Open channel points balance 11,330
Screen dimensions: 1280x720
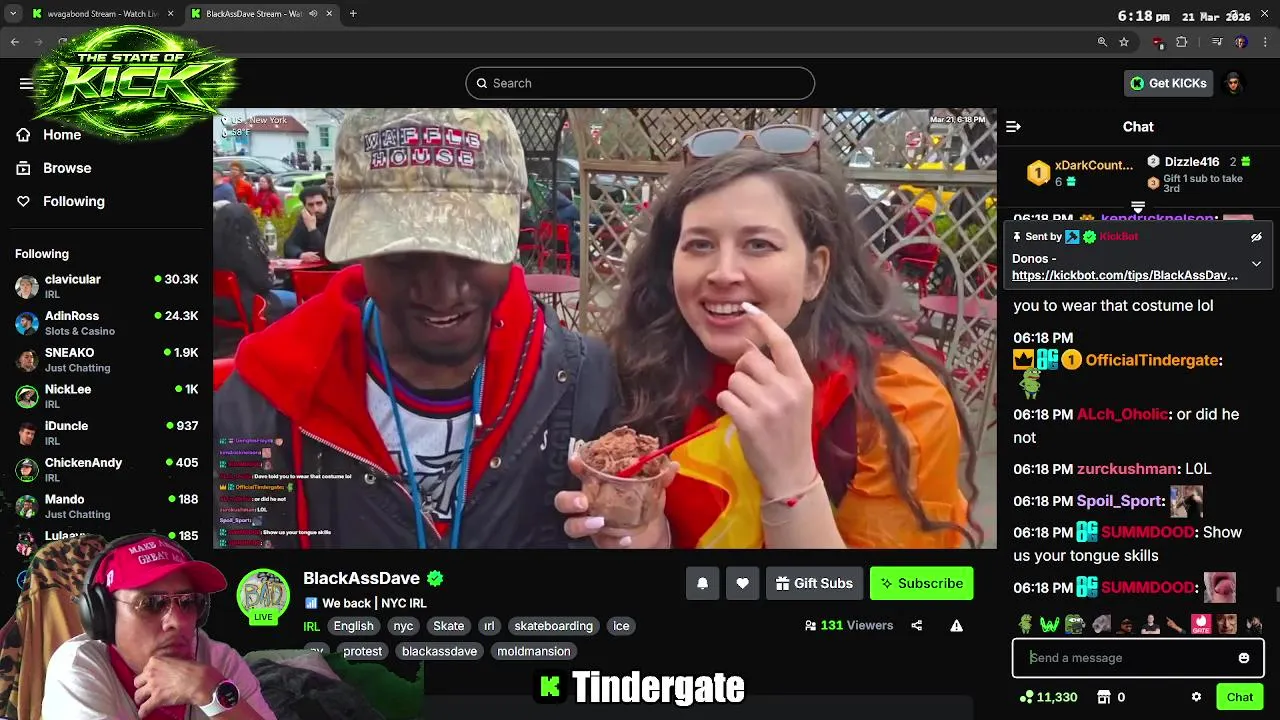(1048, 697)
